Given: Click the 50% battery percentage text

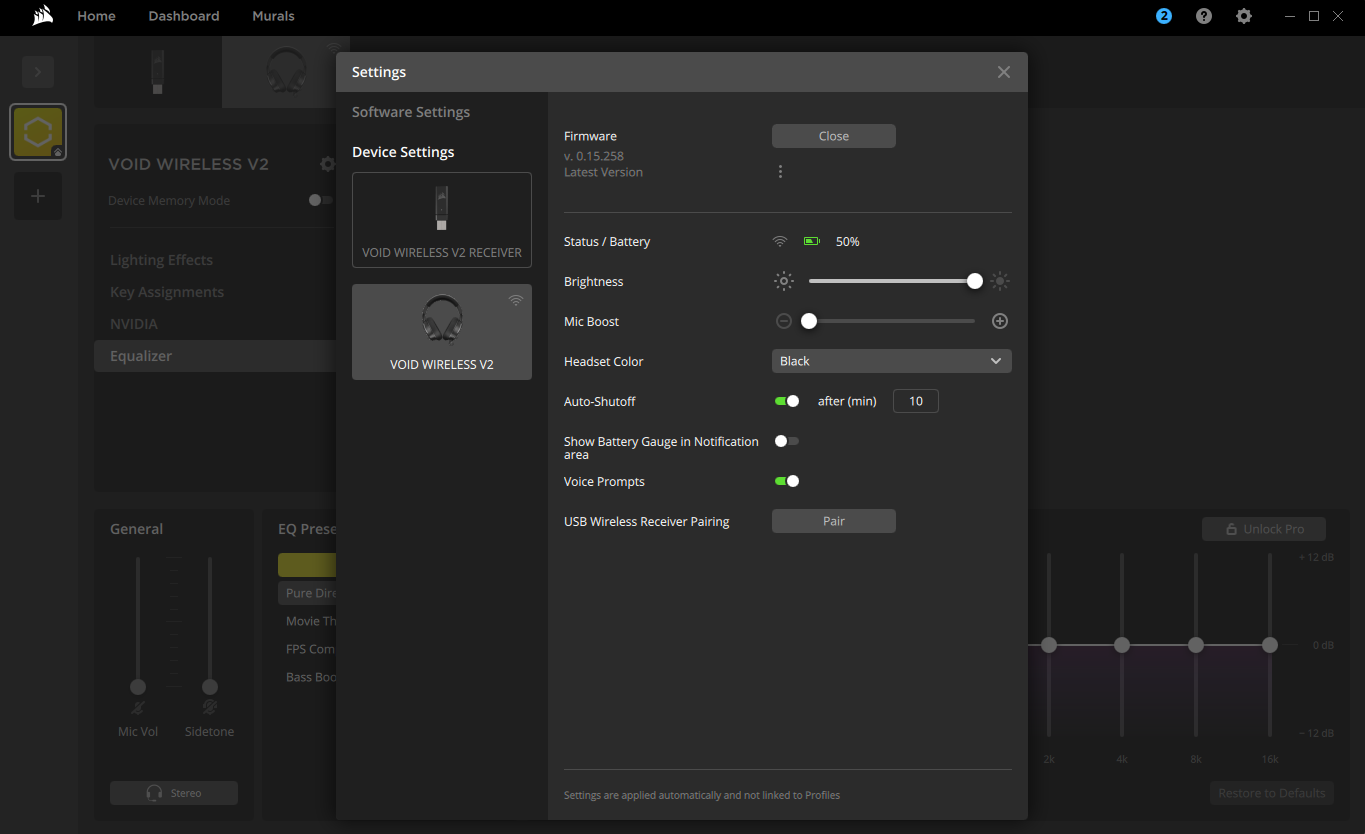Looking at the screenshot, I should 848,242.
